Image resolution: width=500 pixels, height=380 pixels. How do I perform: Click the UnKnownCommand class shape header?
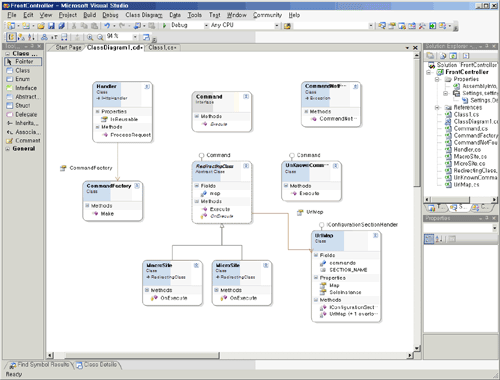[311, 171]
